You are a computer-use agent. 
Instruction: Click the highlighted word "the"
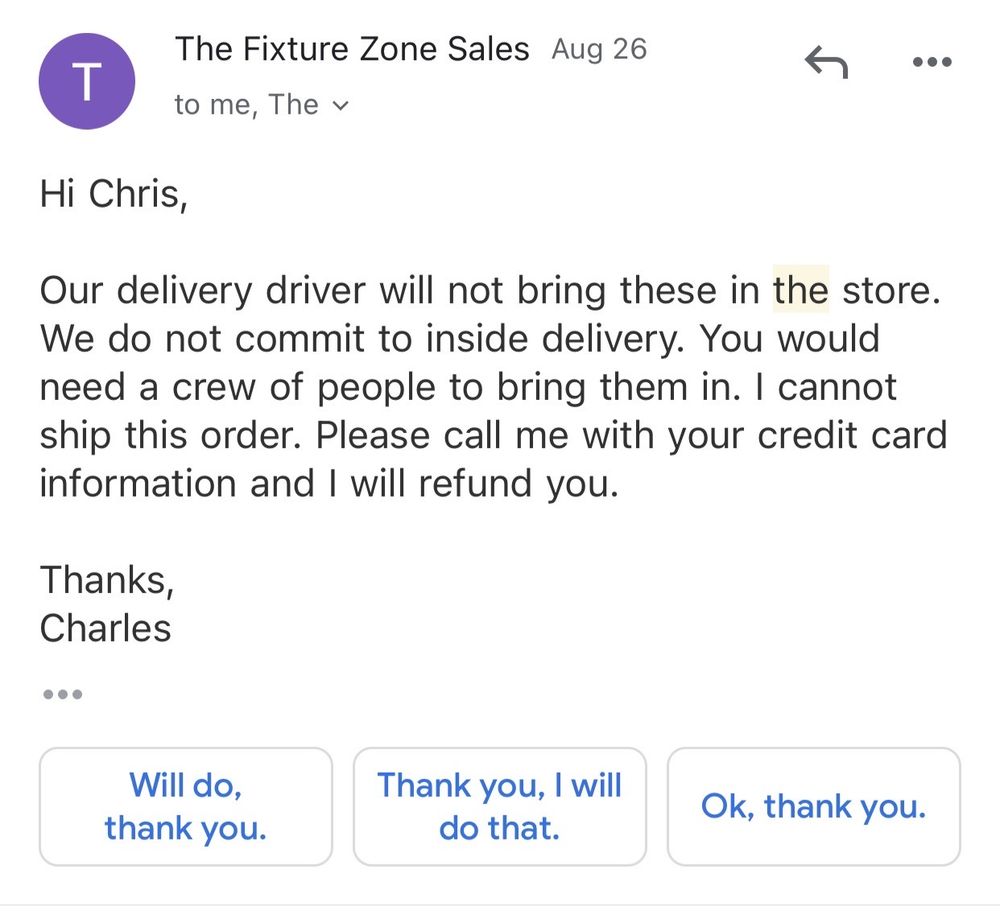(800, 290)
